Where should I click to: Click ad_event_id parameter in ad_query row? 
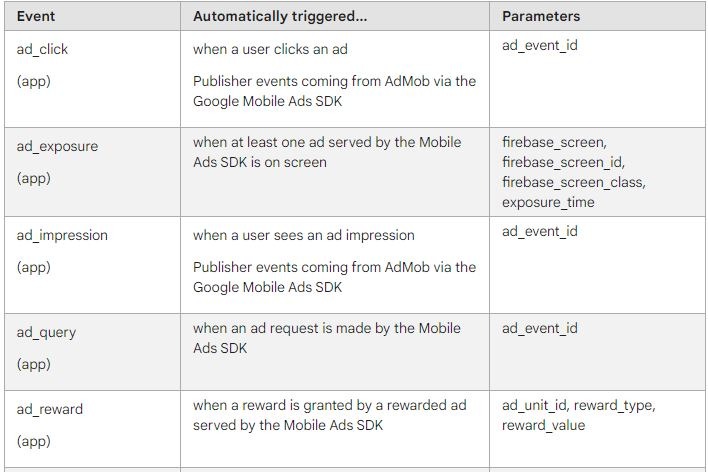pos(540,328)
